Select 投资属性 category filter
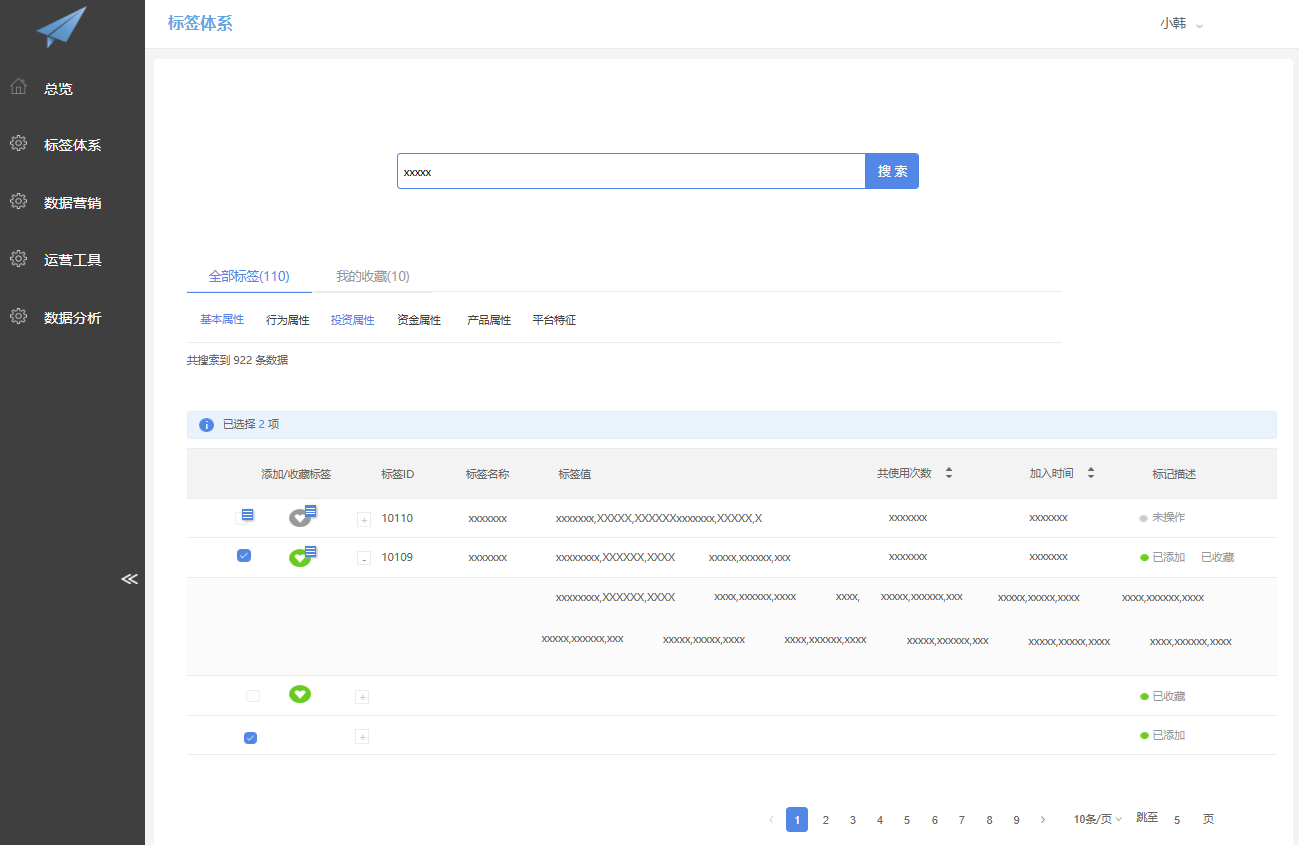Viewport: 1299px width, 845px height. click(353, 320)
